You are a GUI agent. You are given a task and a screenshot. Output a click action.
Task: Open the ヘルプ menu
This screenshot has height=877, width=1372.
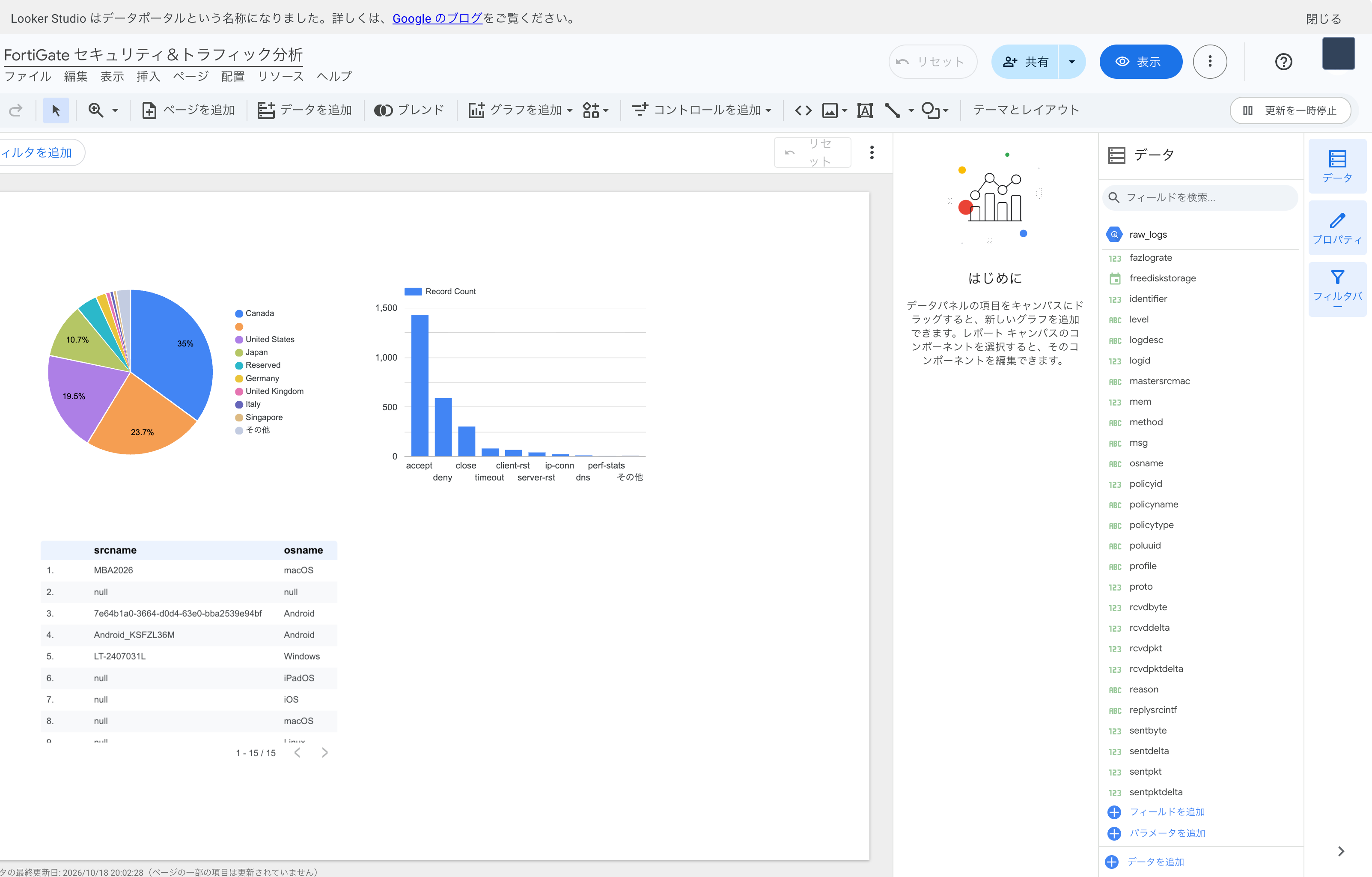click(334, 76)
